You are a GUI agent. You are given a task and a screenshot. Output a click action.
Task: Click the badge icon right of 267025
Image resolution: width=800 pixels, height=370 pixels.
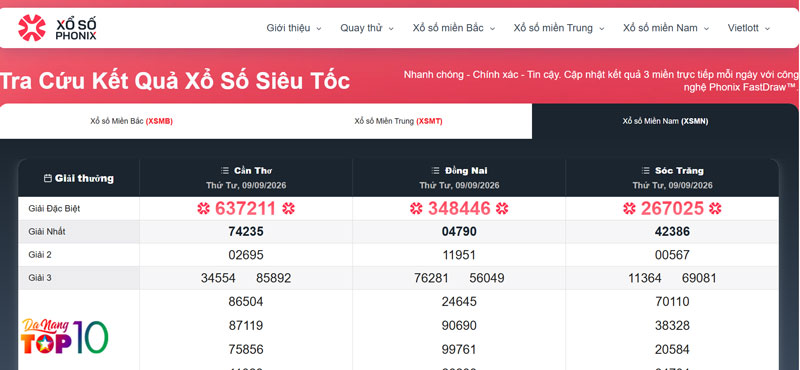[715, 208]
